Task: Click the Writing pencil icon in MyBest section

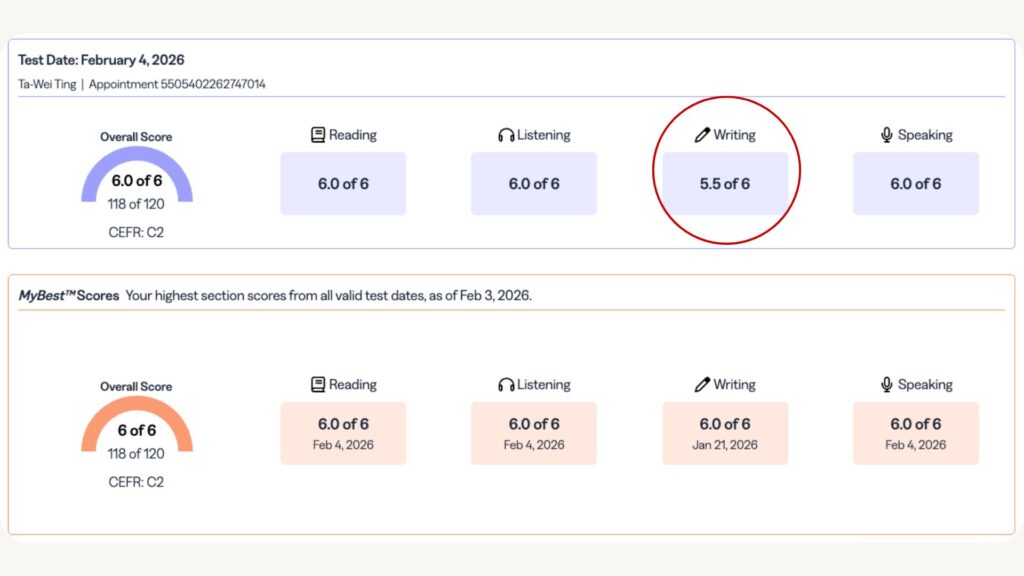Action: (702, 385)
